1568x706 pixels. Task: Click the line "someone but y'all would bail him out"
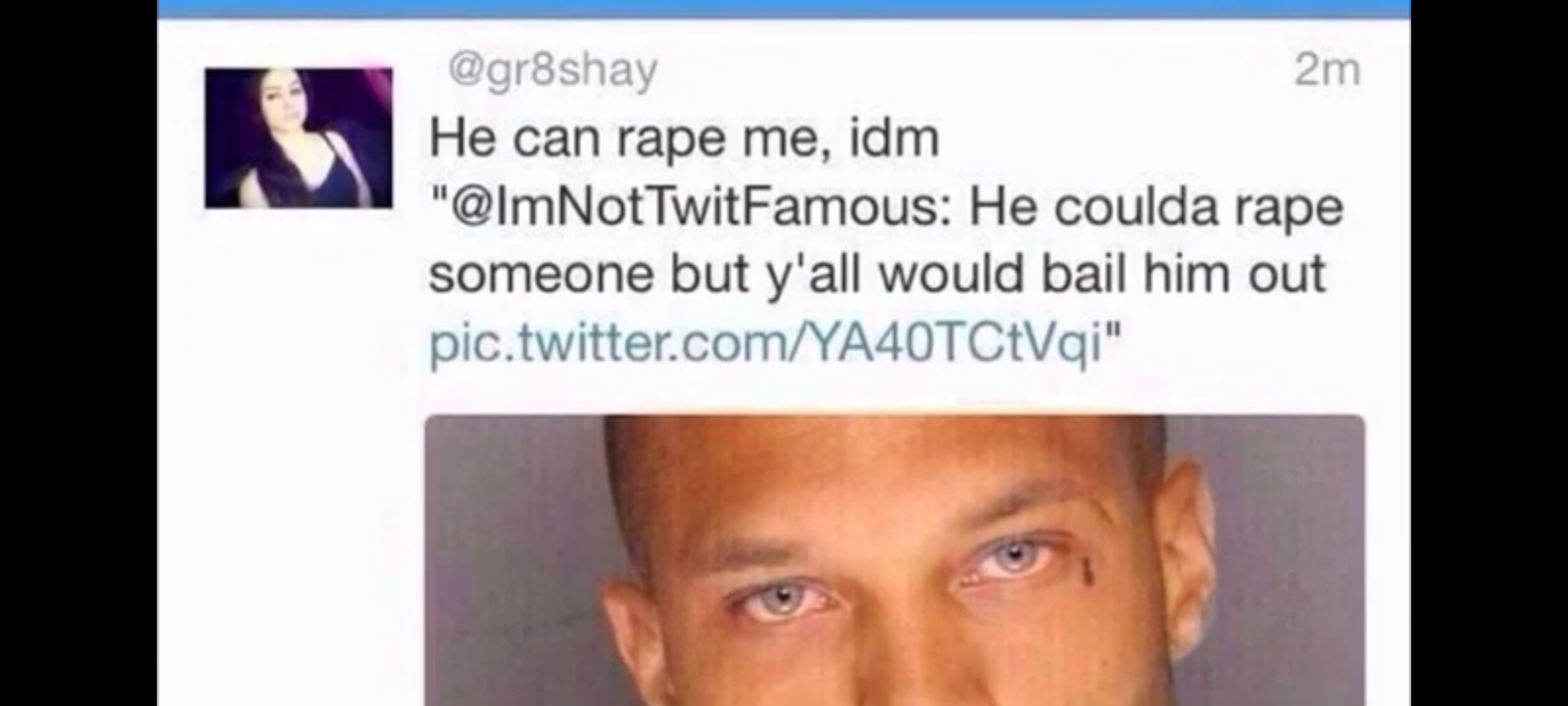click(x=877, y=274)
